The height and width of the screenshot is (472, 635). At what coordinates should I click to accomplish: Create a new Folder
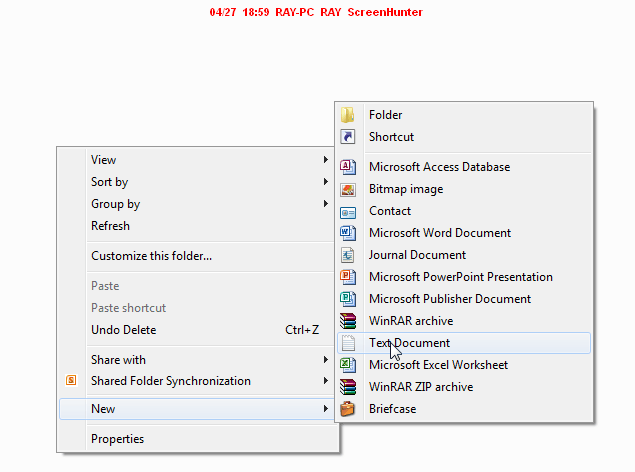pyautogui.click(x=464, y=115)
